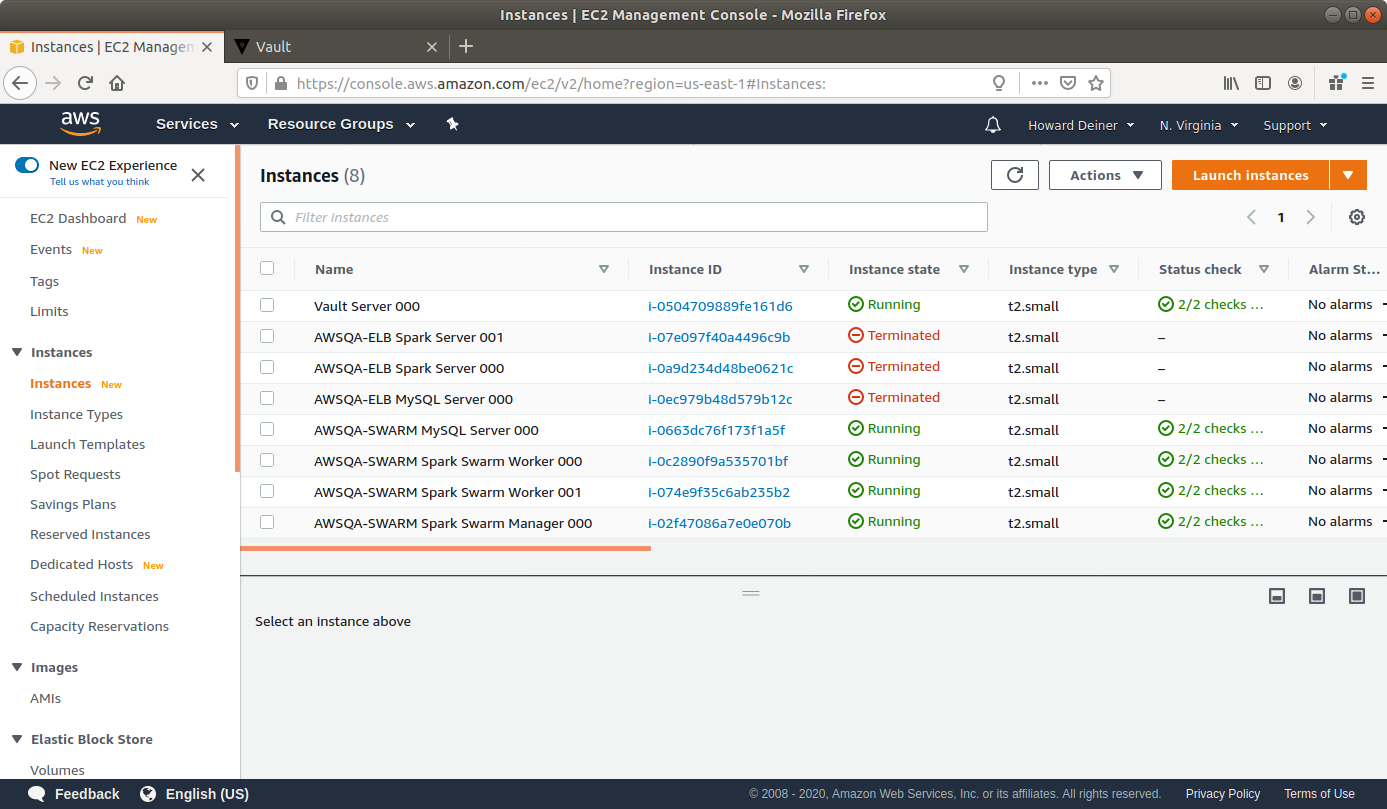Check the Vault Server 000 checkbox
1387x809 pixels.
[267, 305]
